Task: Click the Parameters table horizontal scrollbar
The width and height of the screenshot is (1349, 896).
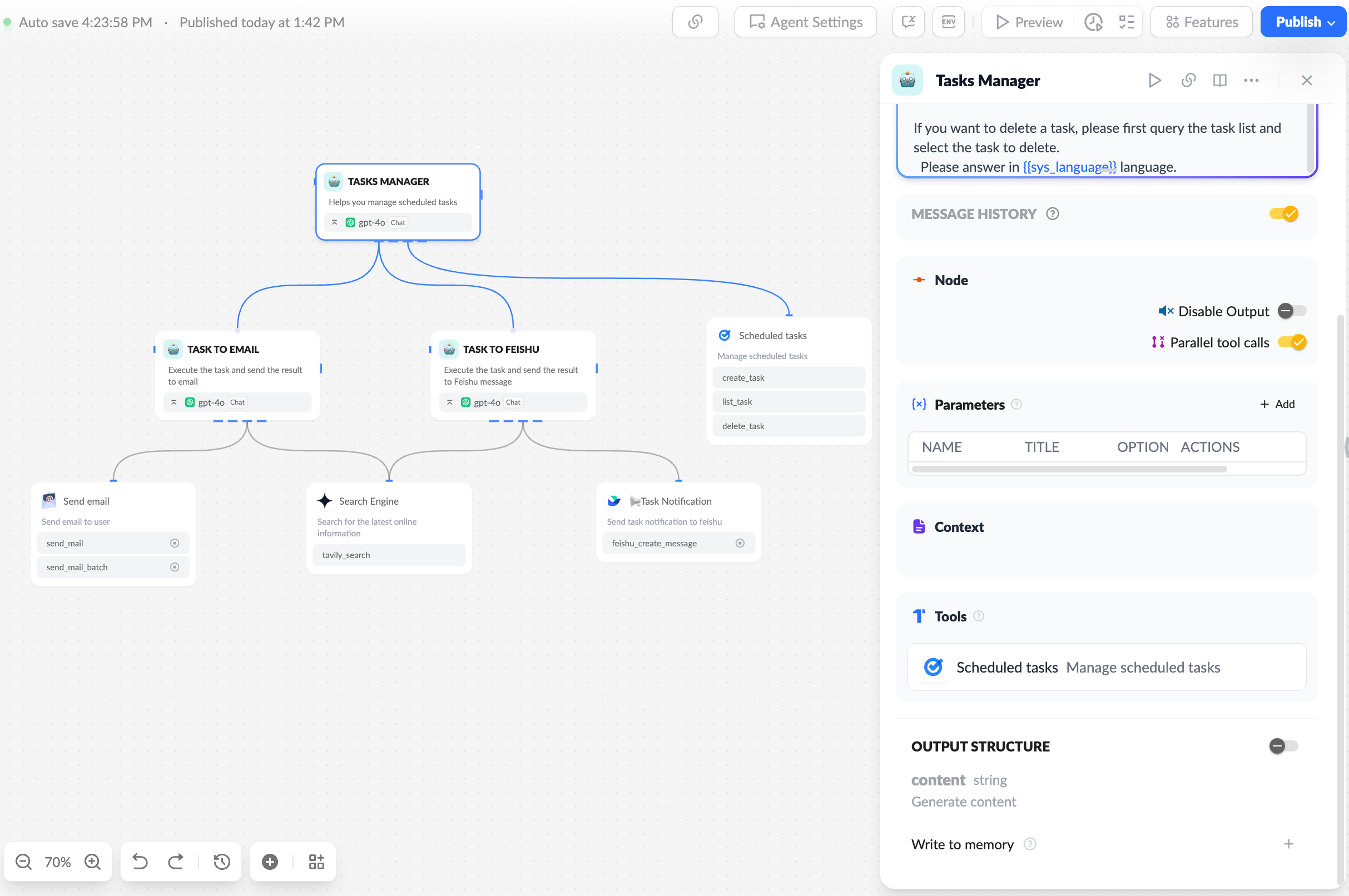Action: (x=1069, y=469)
